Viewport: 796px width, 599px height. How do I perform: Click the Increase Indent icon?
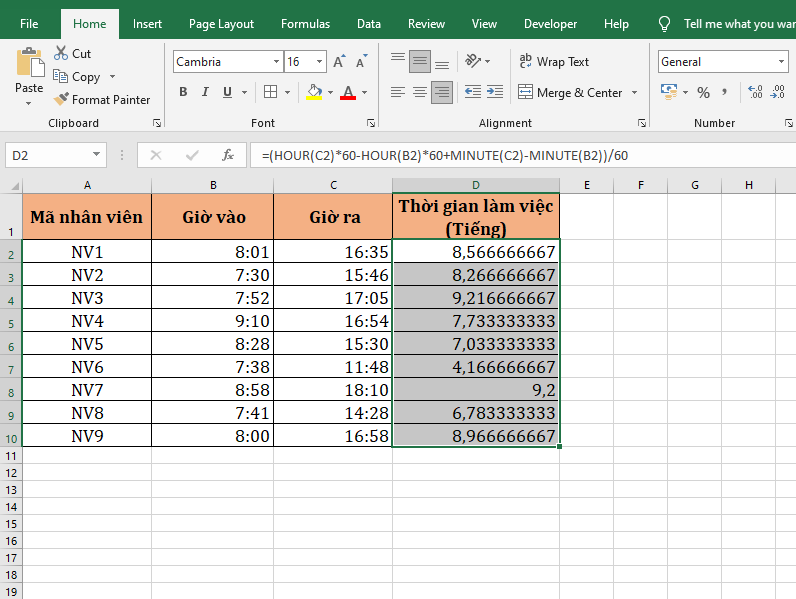[x=494, y=92]
